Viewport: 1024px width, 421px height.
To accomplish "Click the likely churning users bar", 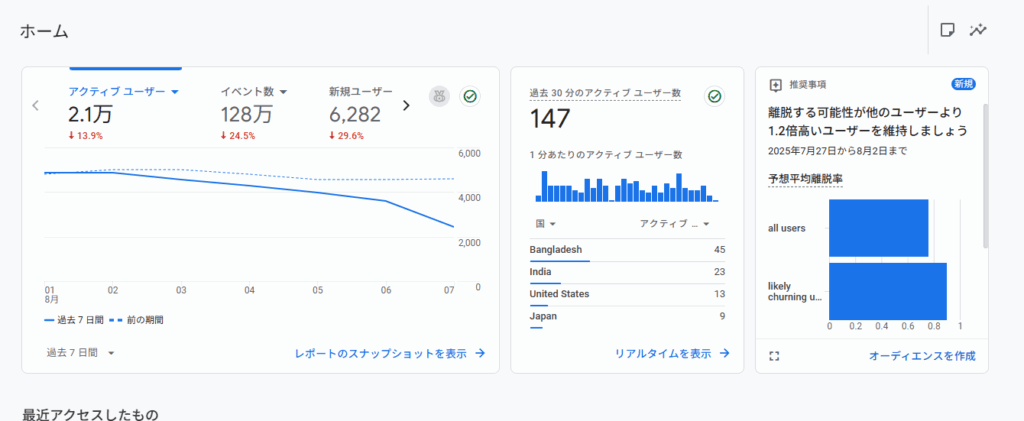I will [x=888, y=291].
